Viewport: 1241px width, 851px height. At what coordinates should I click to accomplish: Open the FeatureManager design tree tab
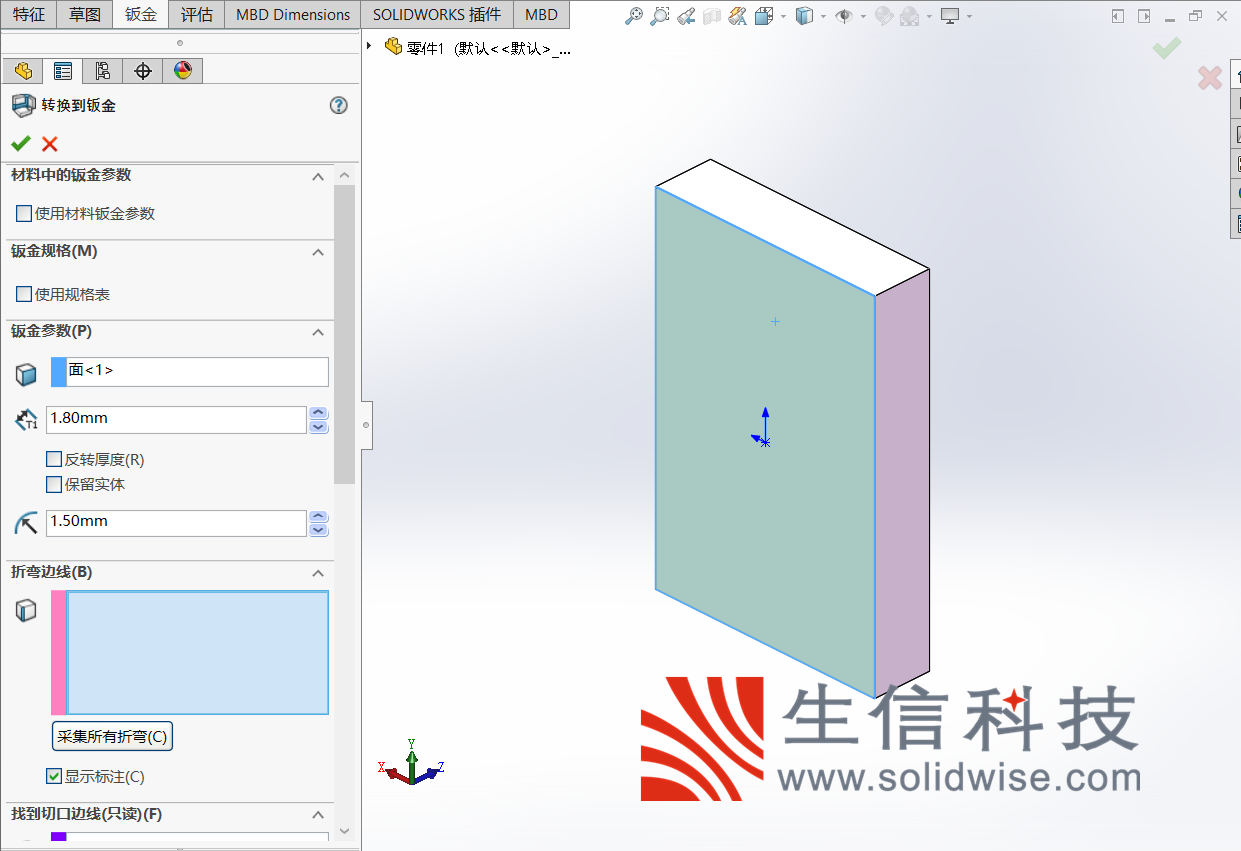click(23, 71)
